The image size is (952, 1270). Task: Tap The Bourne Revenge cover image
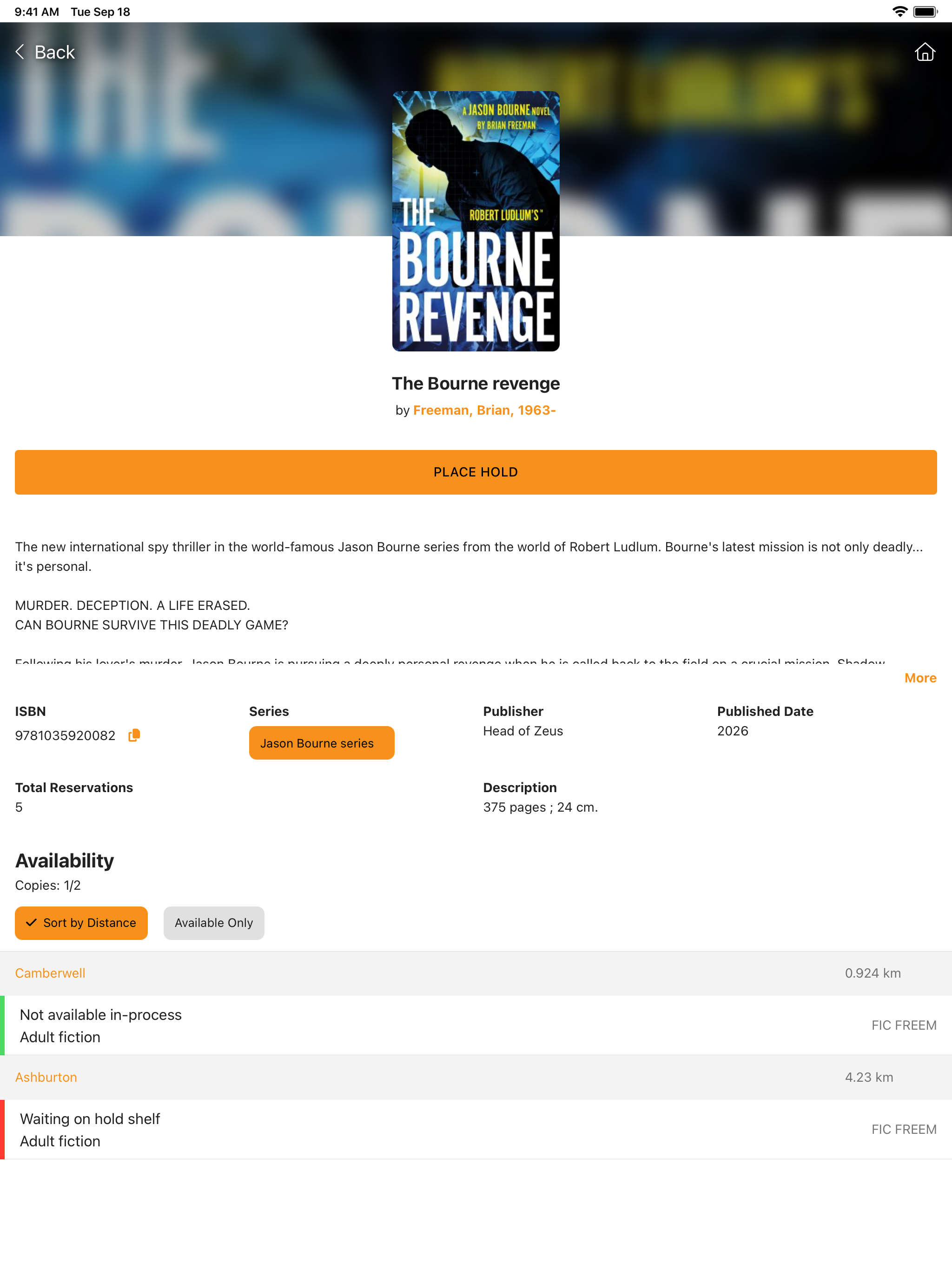476,221
